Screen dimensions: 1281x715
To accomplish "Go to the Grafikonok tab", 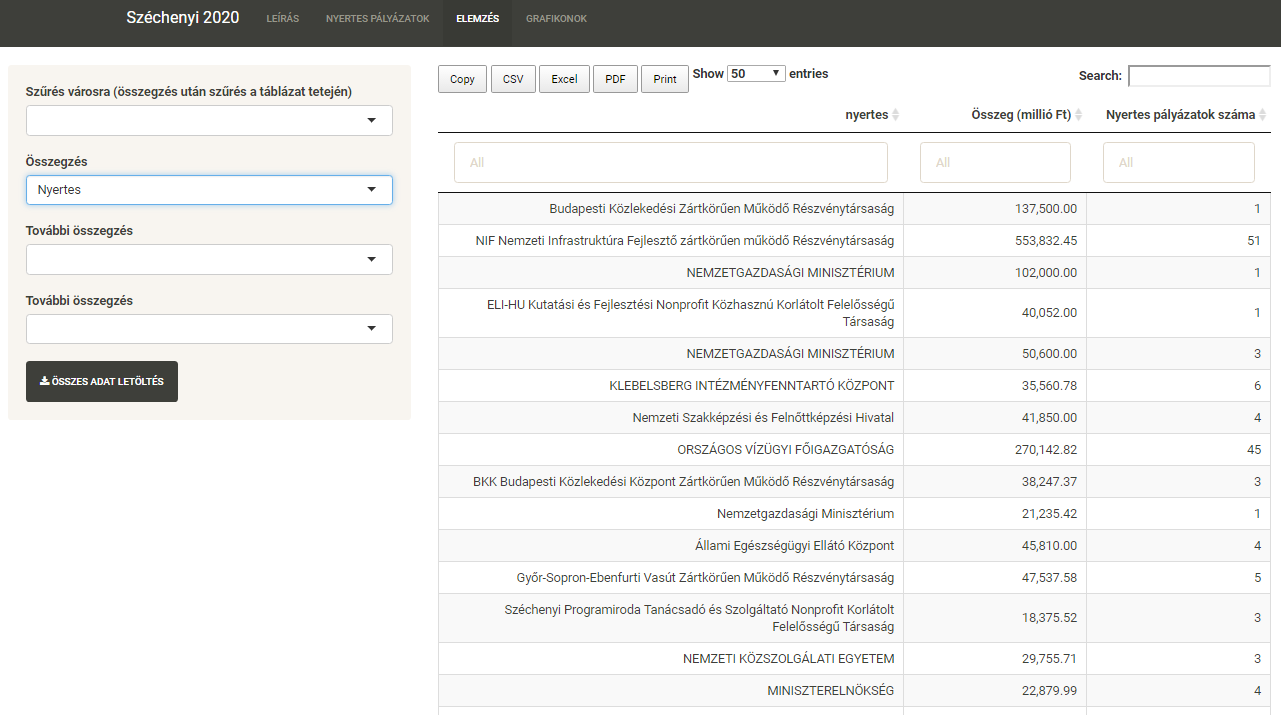I will 556,19.
